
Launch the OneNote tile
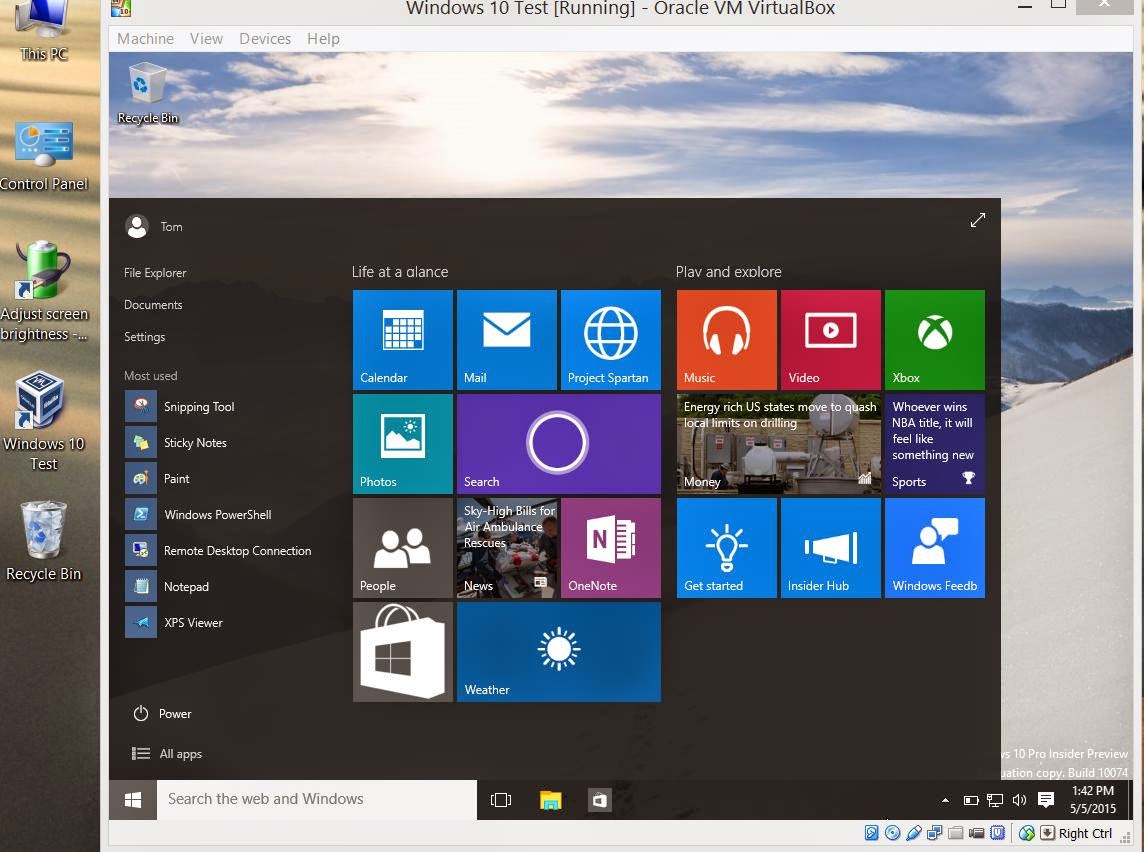point(611,548)
